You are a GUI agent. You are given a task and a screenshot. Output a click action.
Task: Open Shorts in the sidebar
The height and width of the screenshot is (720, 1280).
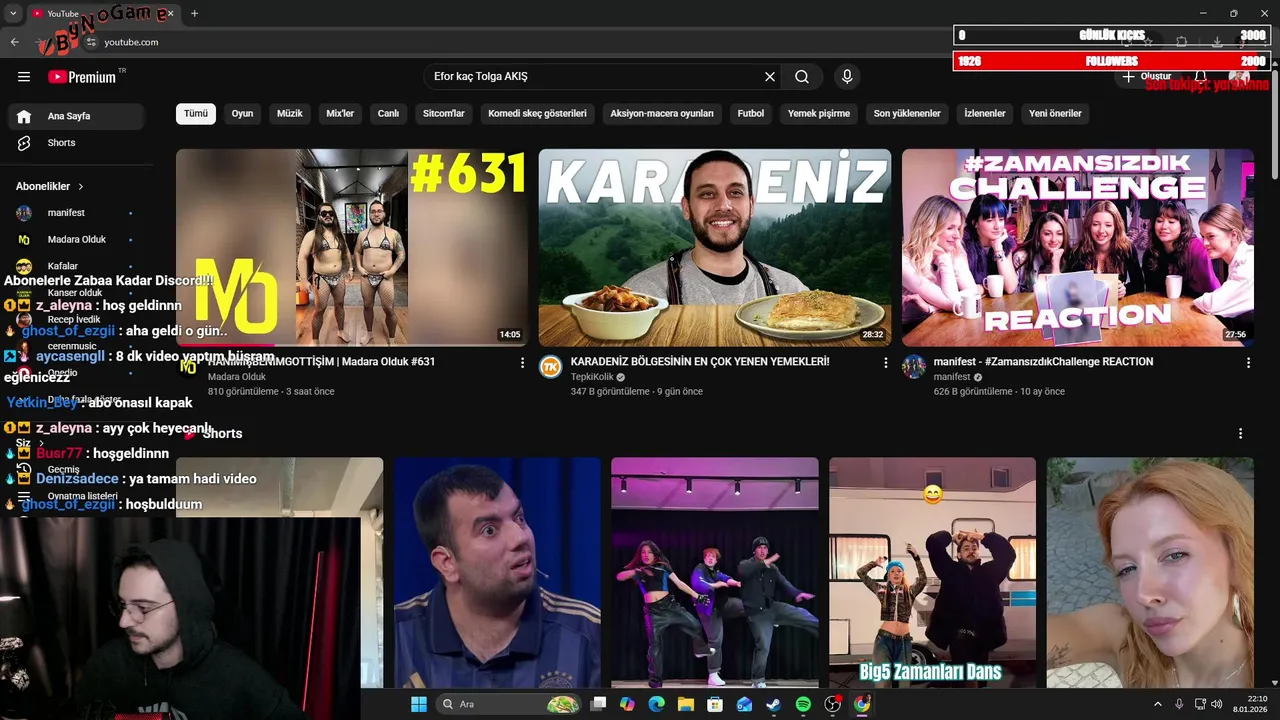point(77,143)
